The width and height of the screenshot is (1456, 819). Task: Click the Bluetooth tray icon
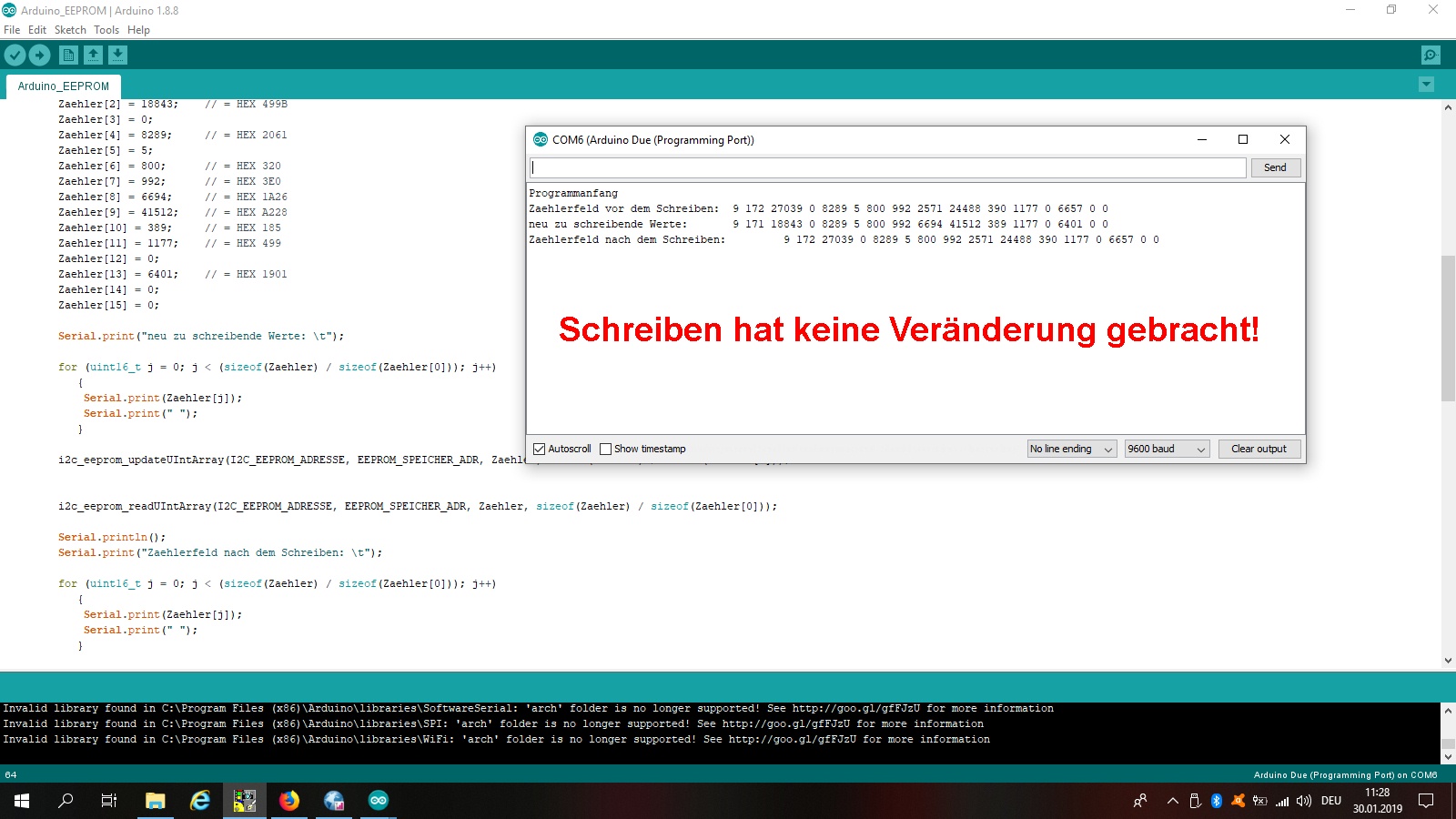pyautogui.click(x=1217, y=801)
